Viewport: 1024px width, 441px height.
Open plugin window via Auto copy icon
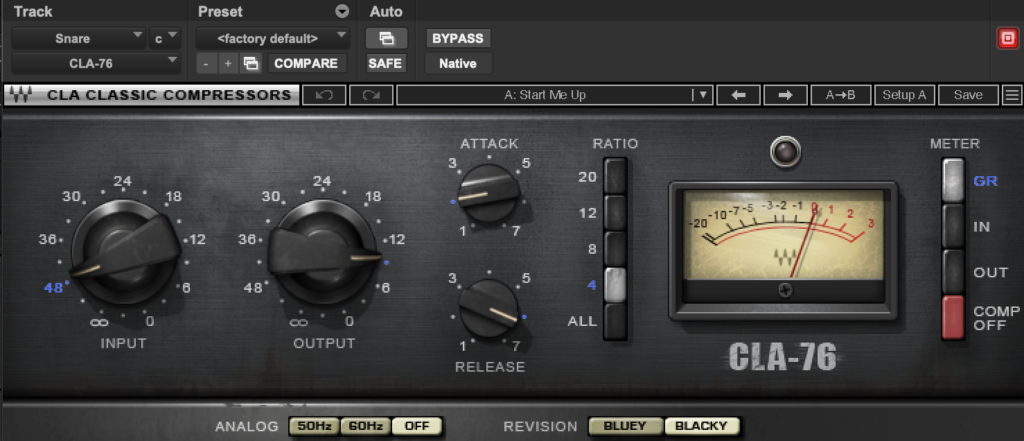point(387,39)
